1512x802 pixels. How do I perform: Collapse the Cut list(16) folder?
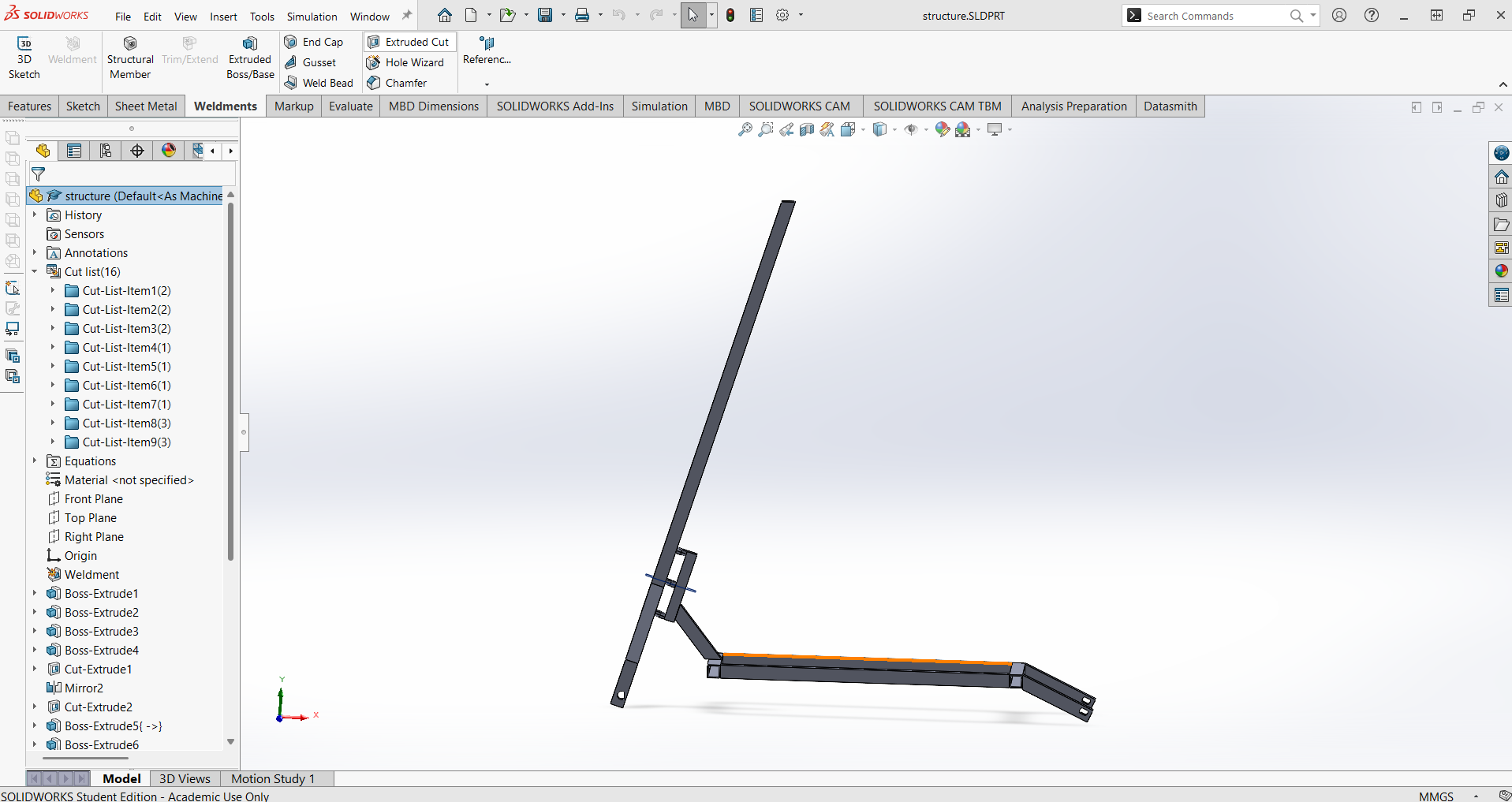click(x=35, y=272)
